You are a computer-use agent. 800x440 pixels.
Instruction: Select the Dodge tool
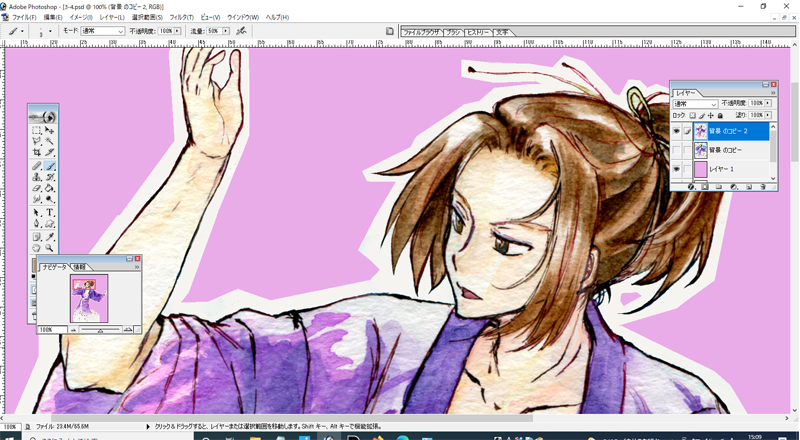pos(49,199)
